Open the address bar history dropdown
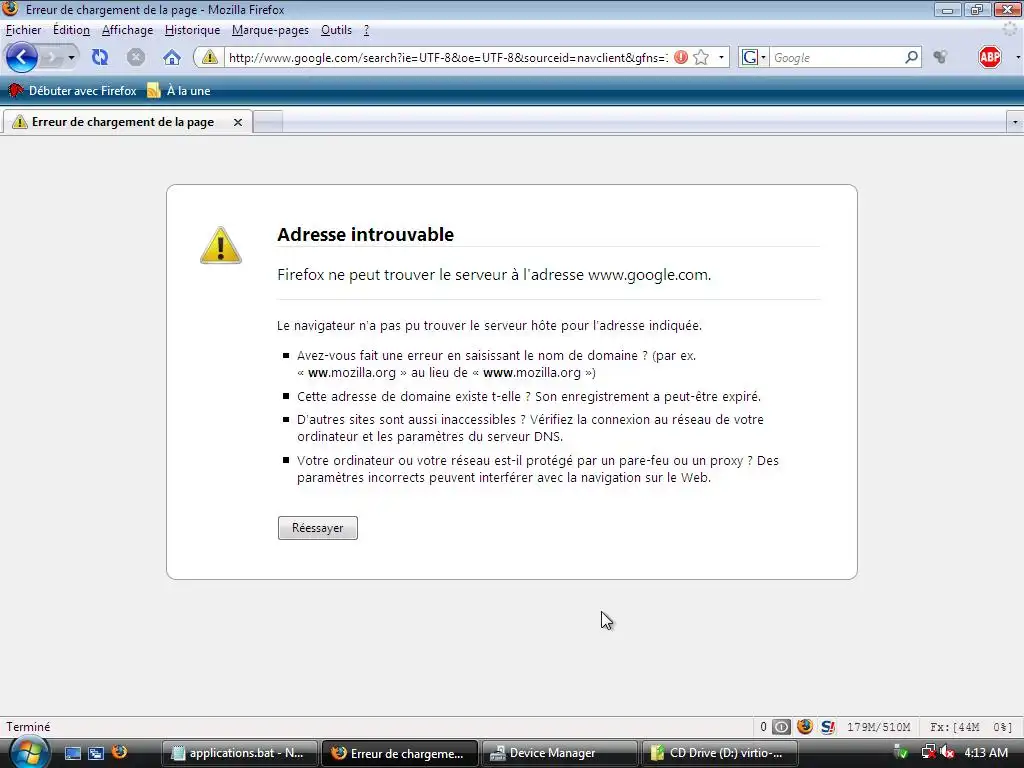This screenshot has height=768, width=1024. (721, 57)
